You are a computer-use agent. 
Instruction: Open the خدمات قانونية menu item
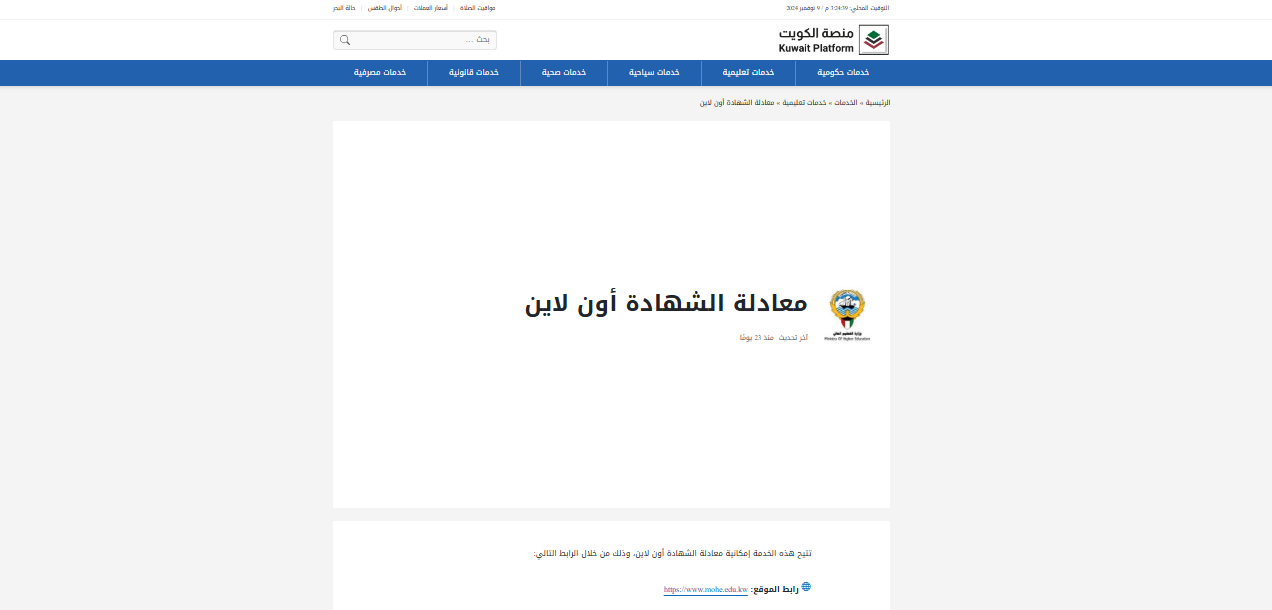pos(474,73)
